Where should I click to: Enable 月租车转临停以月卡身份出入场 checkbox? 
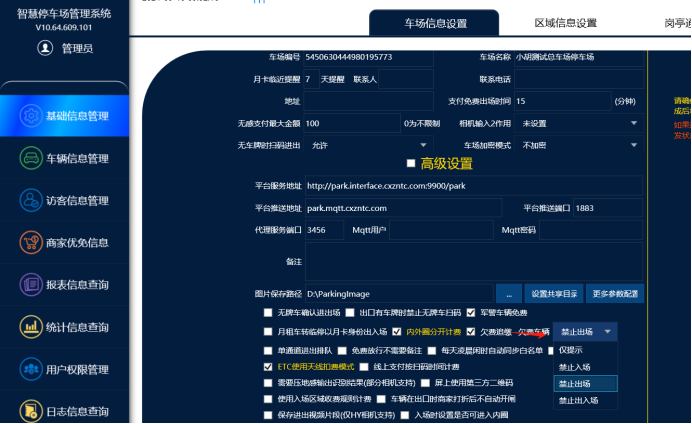point(268,332)
